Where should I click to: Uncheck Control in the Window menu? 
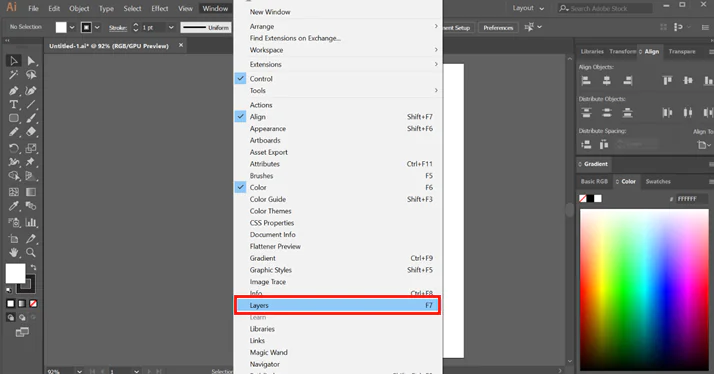261,78
